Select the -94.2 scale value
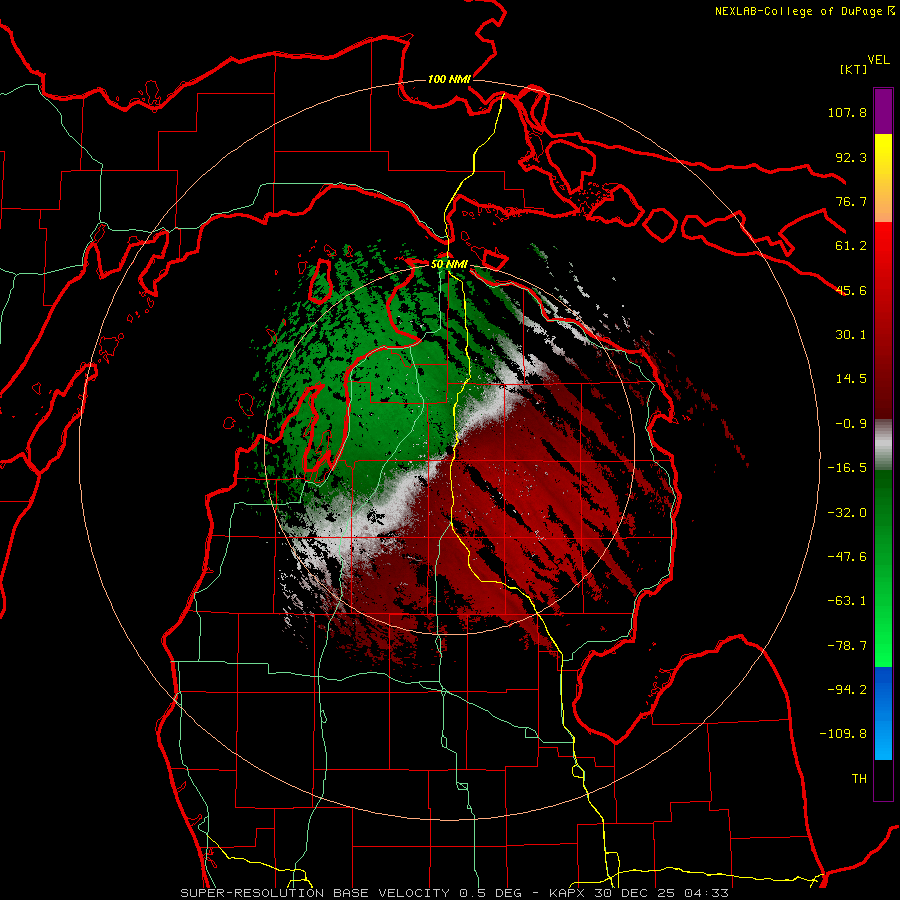 tap(847, 690)
